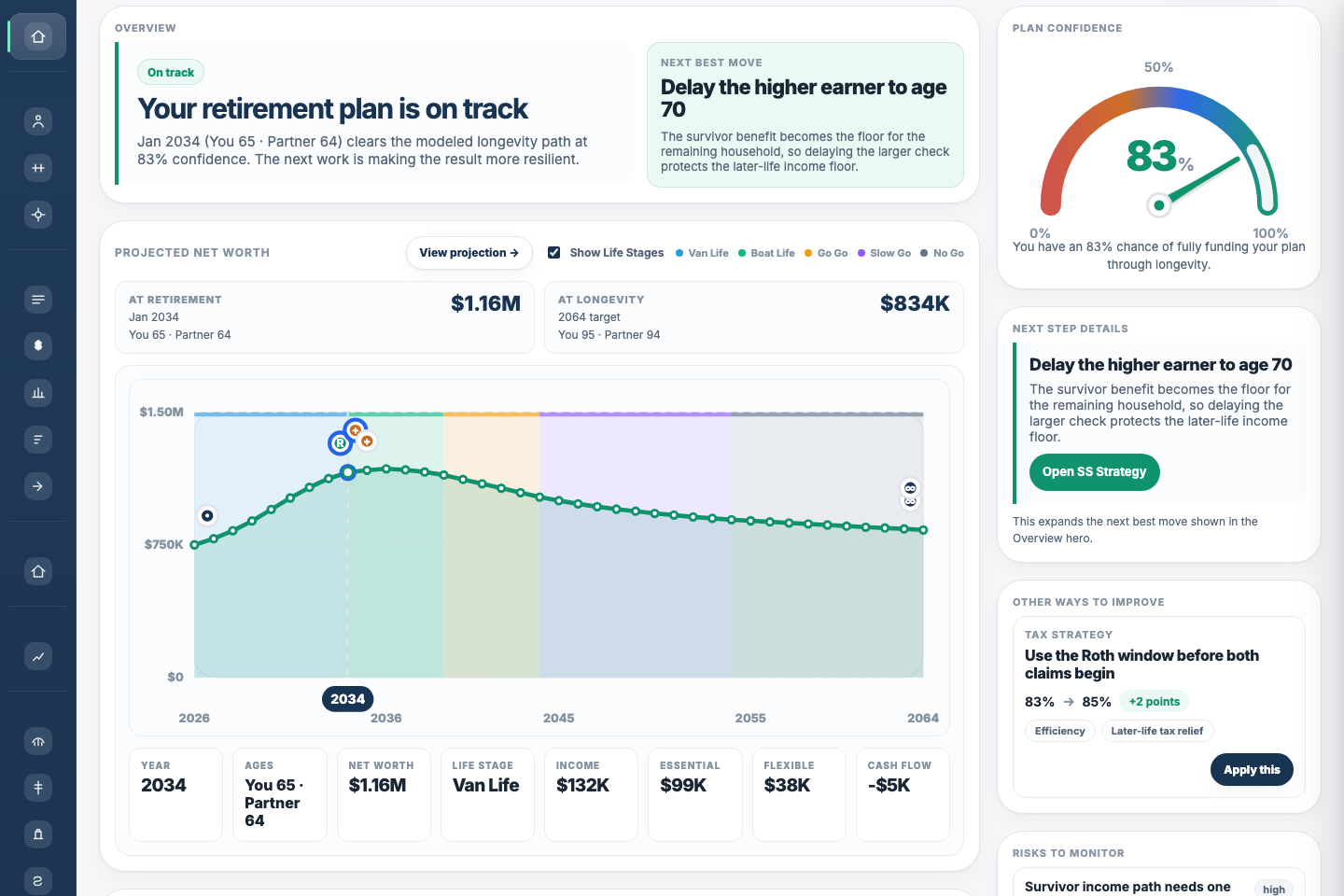The height and width of the screenshot is (896, 1344).
Task: Click the 2034 year marker below the chart
Action: tap(347, 698)
